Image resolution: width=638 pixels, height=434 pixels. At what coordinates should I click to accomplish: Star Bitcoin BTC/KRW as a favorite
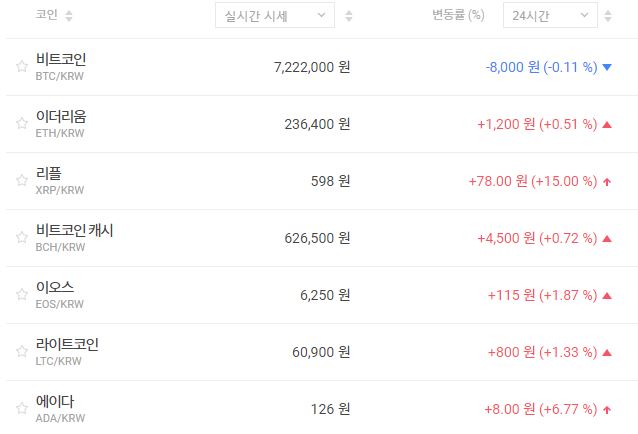[21, 67]
